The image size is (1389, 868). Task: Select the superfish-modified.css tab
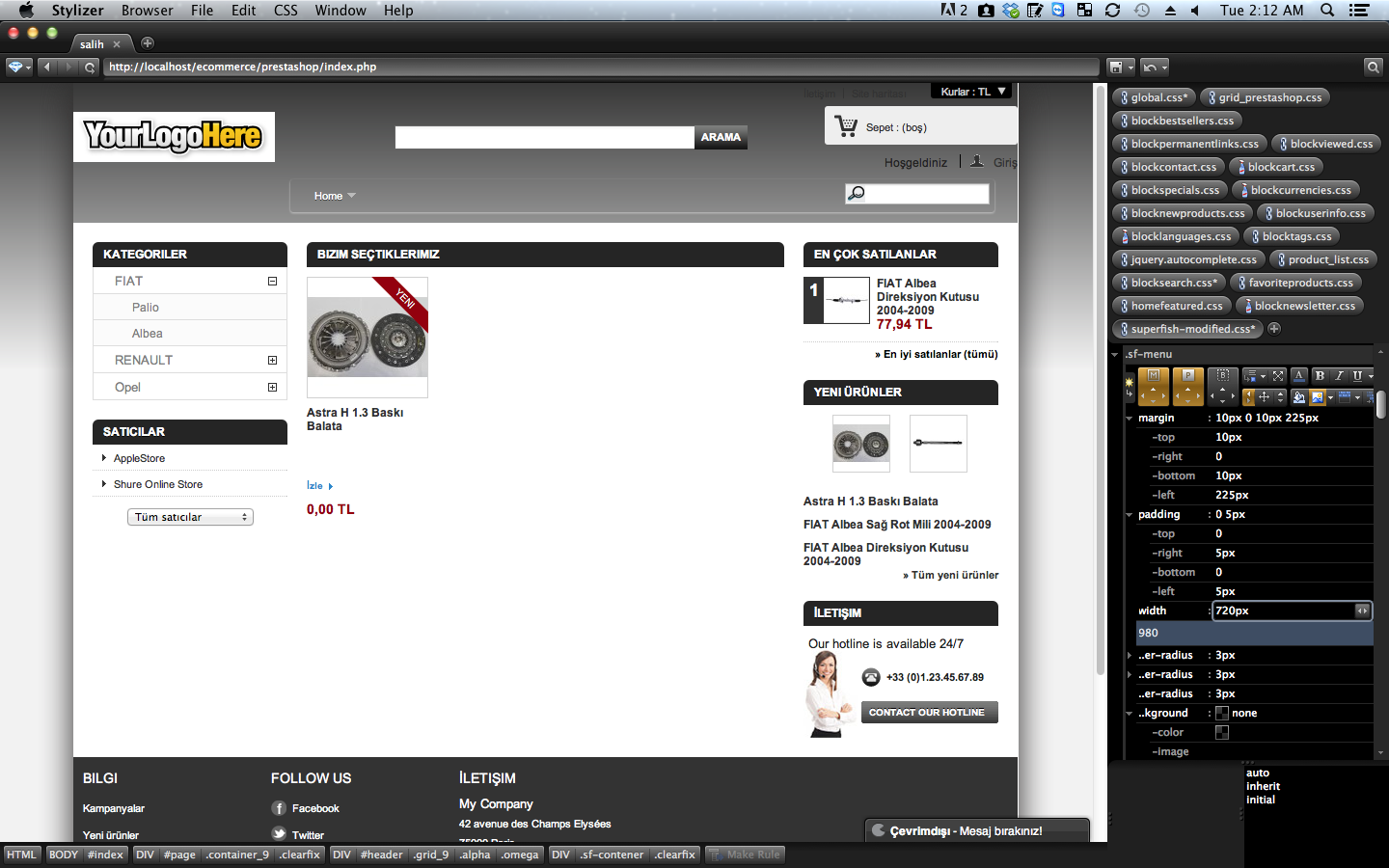pyautogui.click(x=1187, y=329)
